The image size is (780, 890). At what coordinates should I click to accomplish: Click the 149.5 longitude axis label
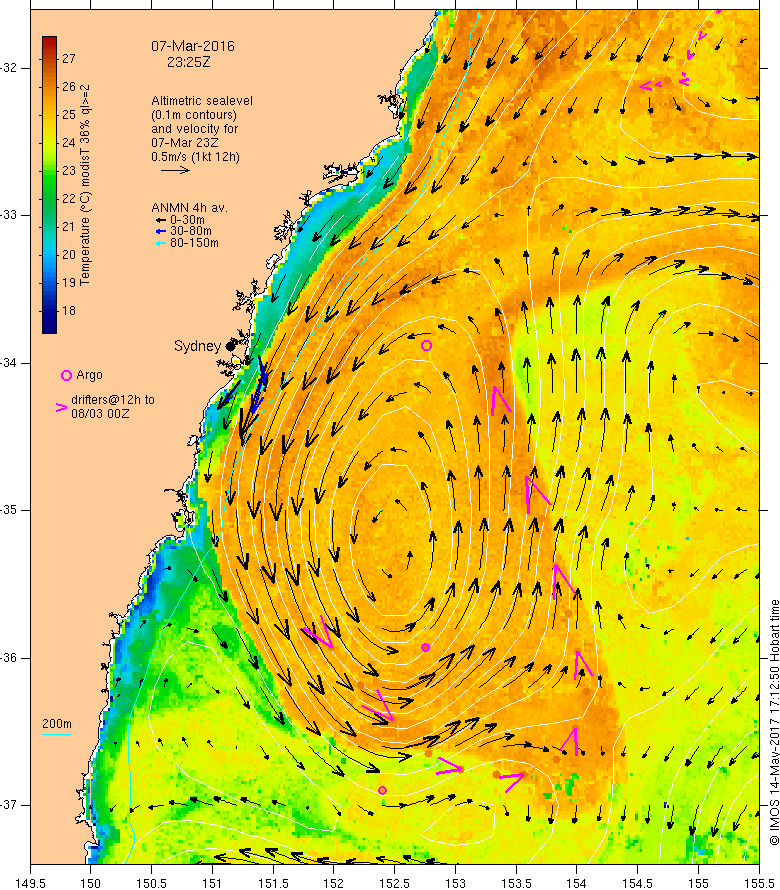click(30, 883)
